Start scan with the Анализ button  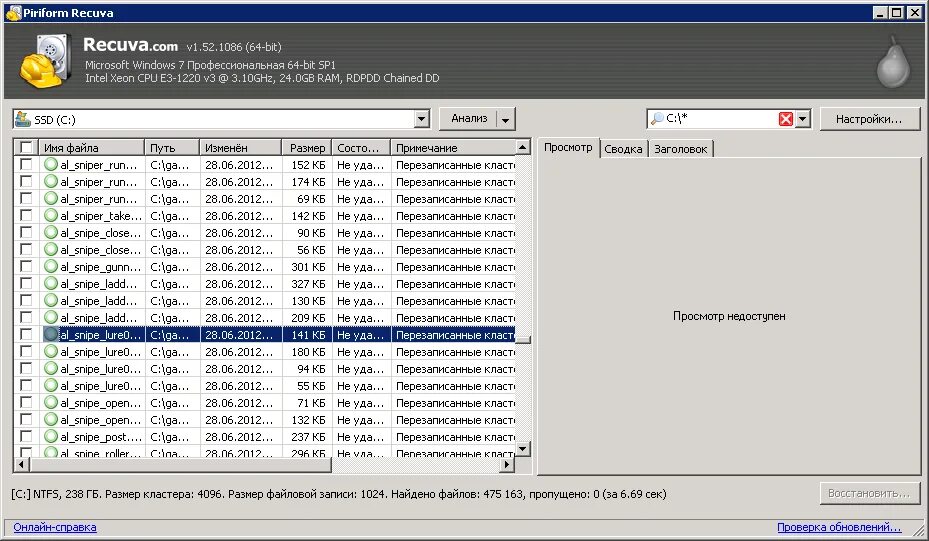point(469,119)
